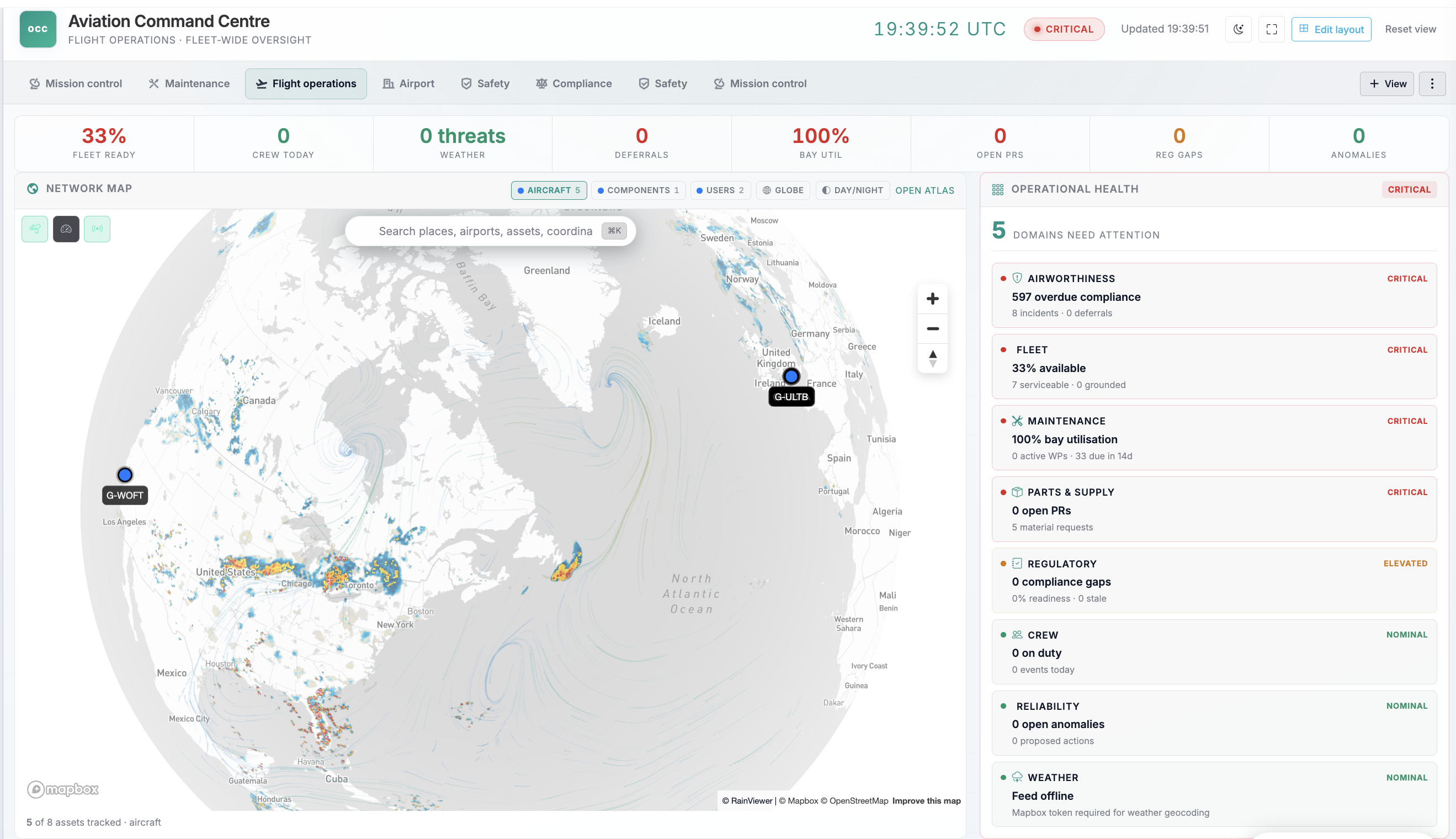Image resolution: width=1456 pixels, height=839 pixels.
Task: Toggle the COMPONENTS 1 layer filter
Action: [638, 190]
